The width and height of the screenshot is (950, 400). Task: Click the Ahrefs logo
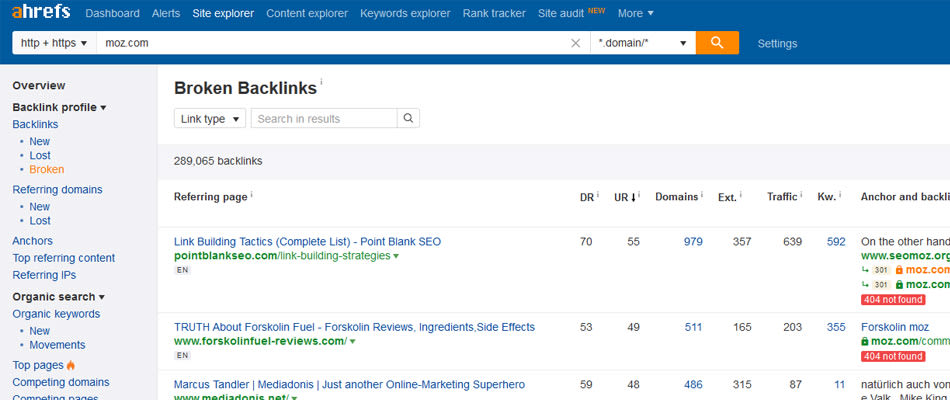pyautogui.click(x=41, y=12)
